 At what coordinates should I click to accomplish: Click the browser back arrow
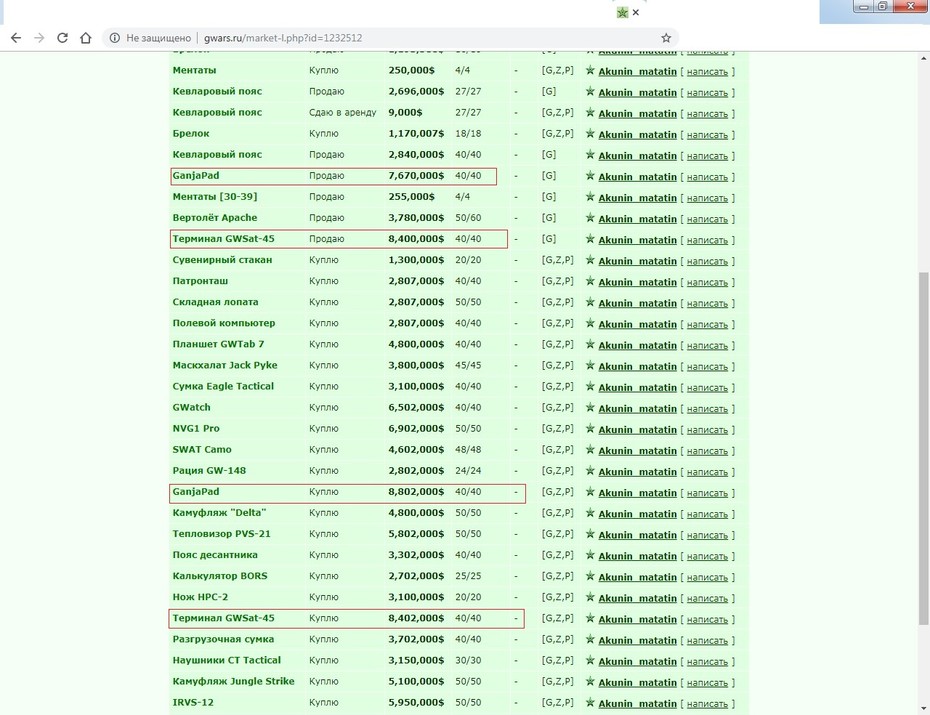tap(16, 38)
